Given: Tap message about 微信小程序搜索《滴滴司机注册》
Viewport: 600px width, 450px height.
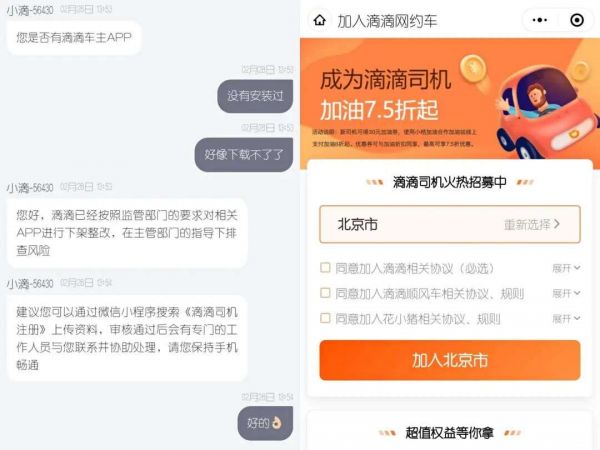Looking at the screenshot, I should (127, 338).
